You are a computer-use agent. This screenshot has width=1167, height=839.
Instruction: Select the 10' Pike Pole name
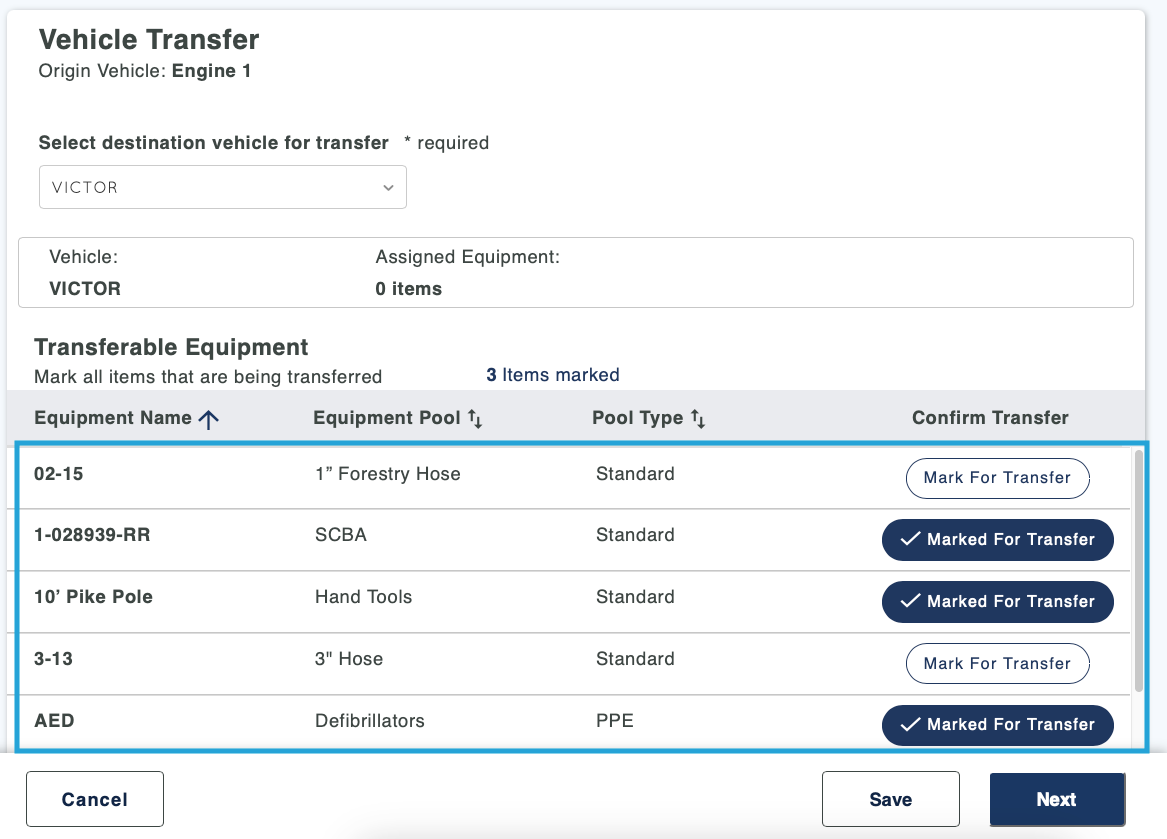point(93,596)
